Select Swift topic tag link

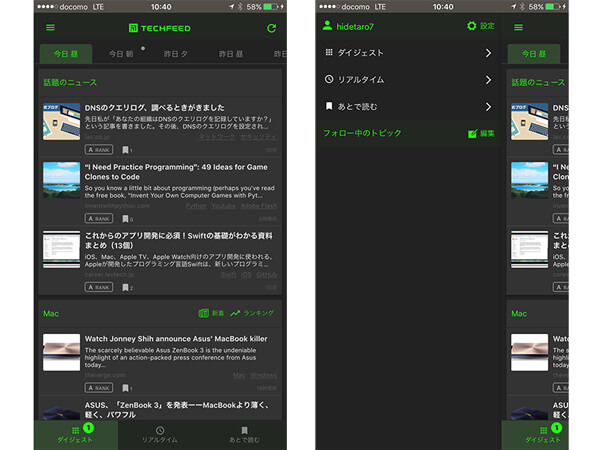228,275
